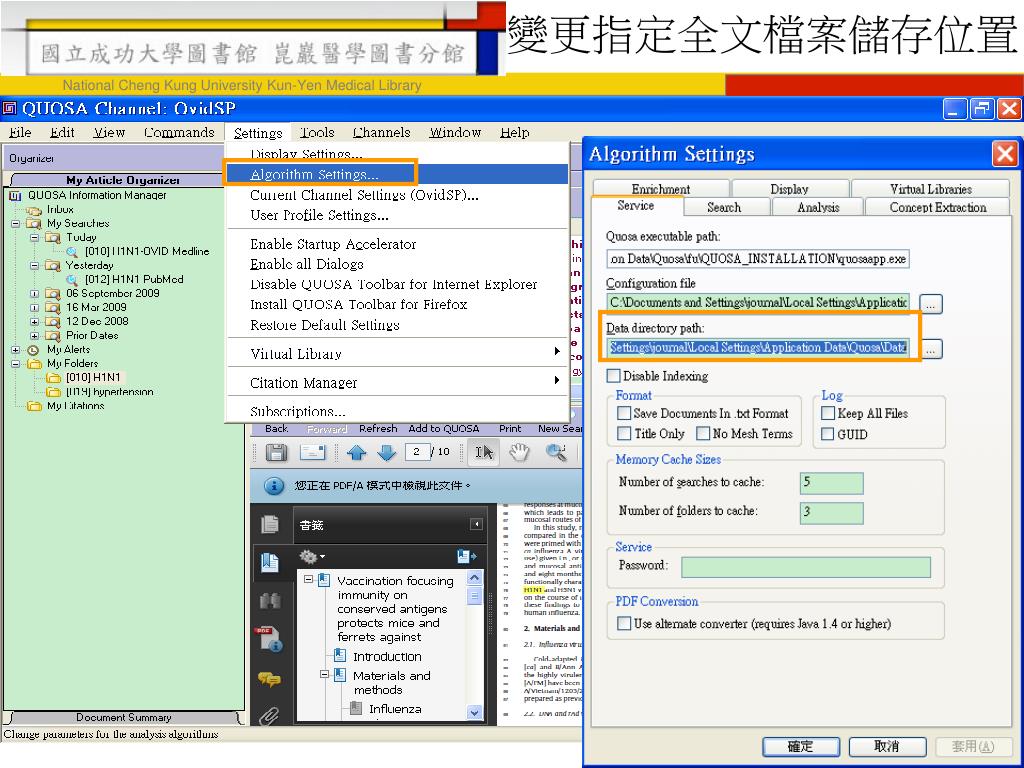Click Refresh in the browser bar
The width and height of the screenshot is (1024, 768).
tap(378, 429)
